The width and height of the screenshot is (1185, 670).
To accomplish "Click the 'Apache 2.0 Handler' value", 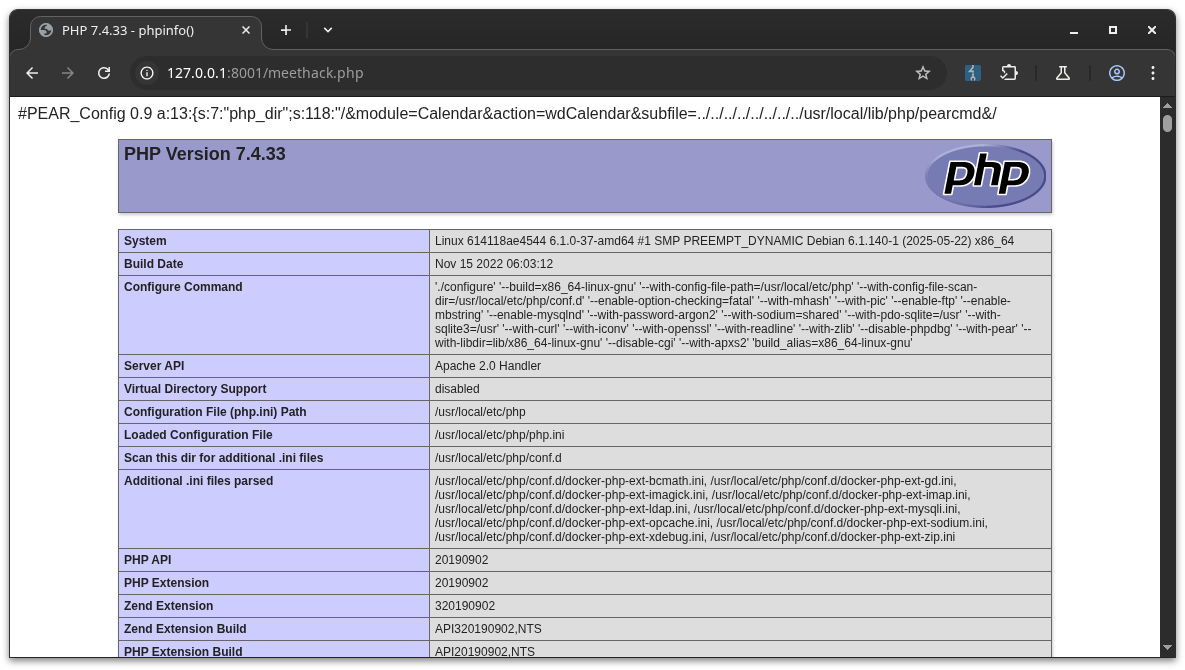I will pyautogui.click(x=487, y=366).
